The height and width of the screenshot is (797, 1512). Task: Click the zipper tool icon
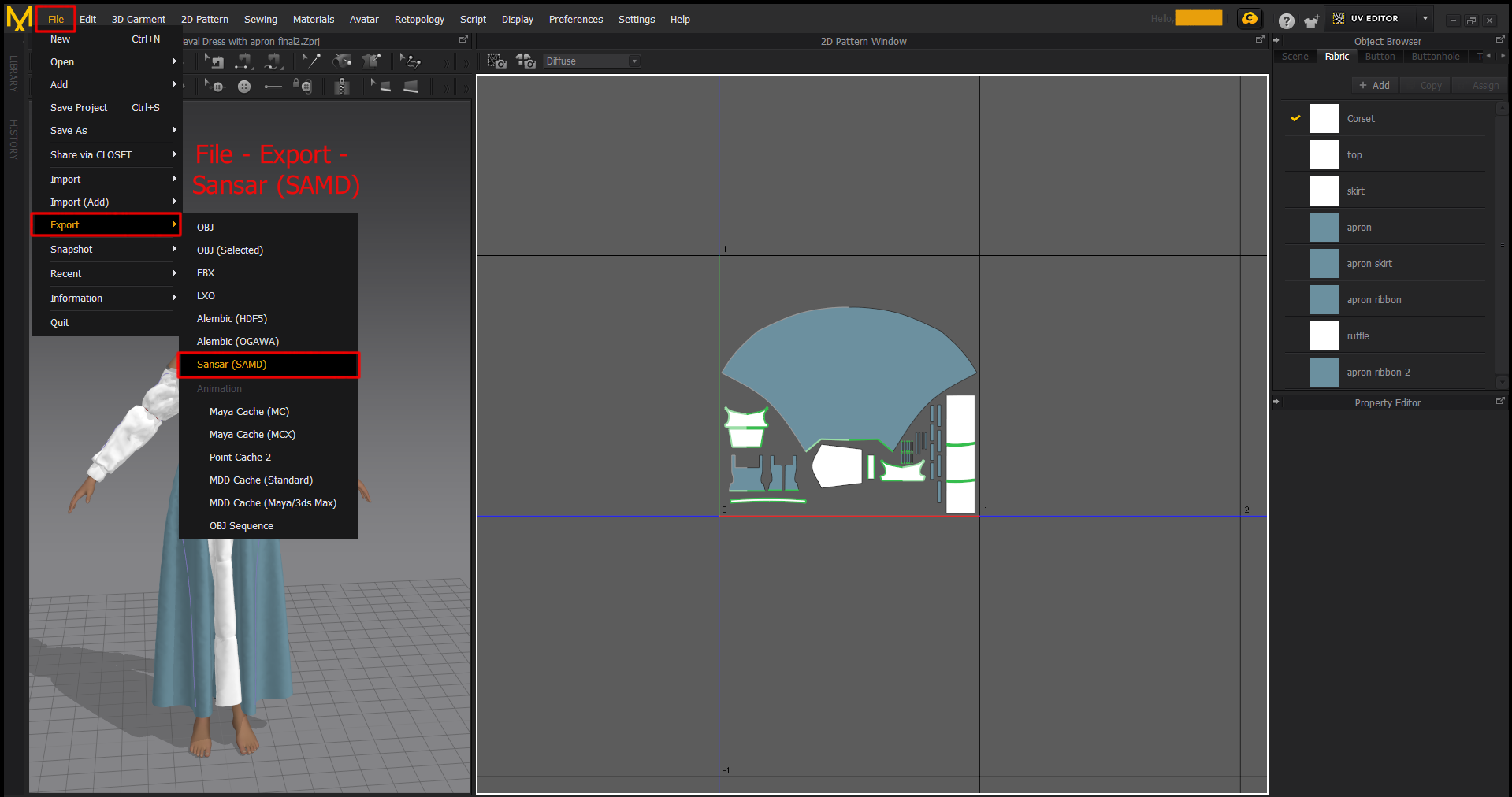341,87
